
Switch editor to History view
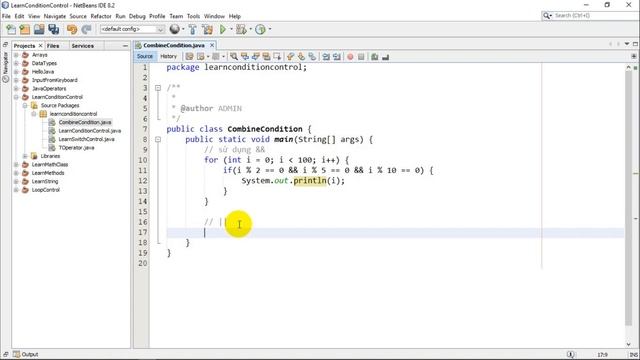click(x=168, y=56)
